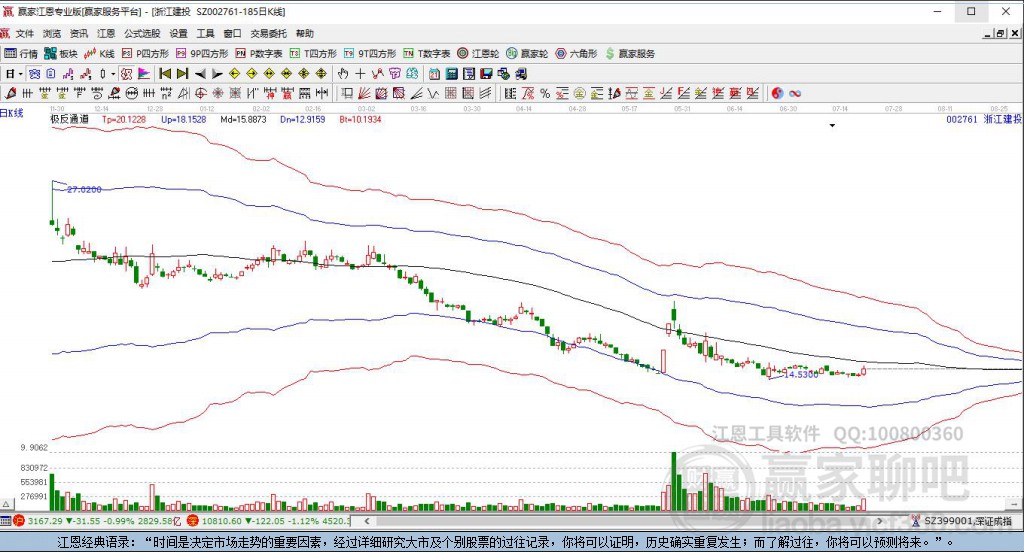The height and width of the screenshot is (552, 1024).
Task: Open the 江恩 menu
Action: [x=106, y=33]
